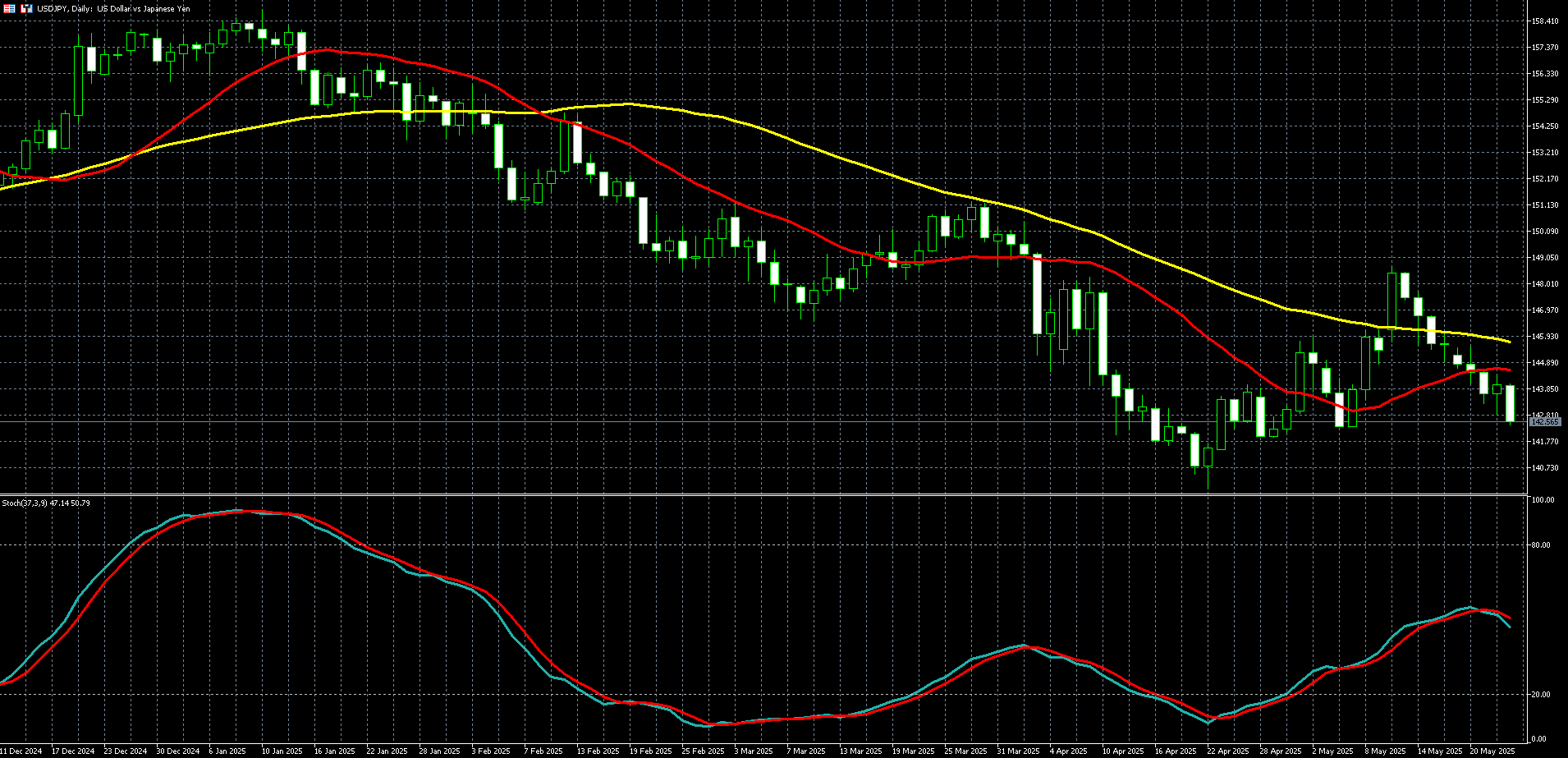Click the '4 Apr 2025' date label
The image size is (1568, 758).
tap(1069, 751)
